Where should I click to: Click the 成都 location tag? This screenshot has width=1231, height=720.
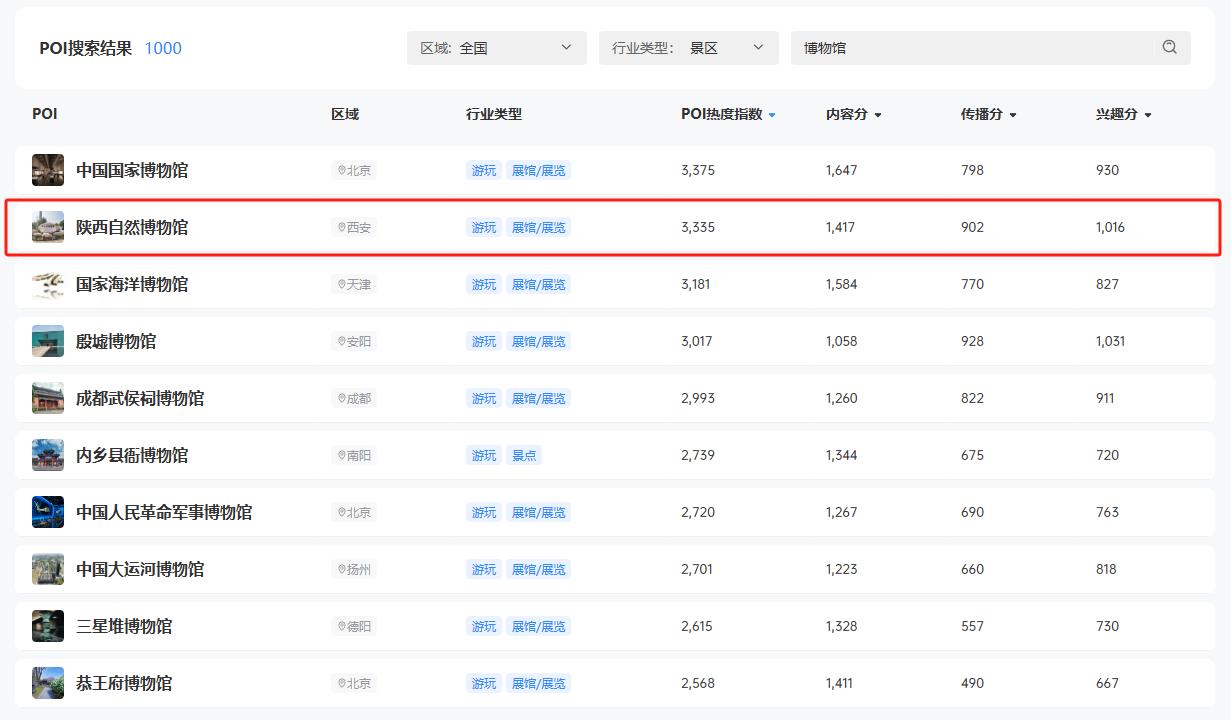pyautogui.click(x=354, y=398)
